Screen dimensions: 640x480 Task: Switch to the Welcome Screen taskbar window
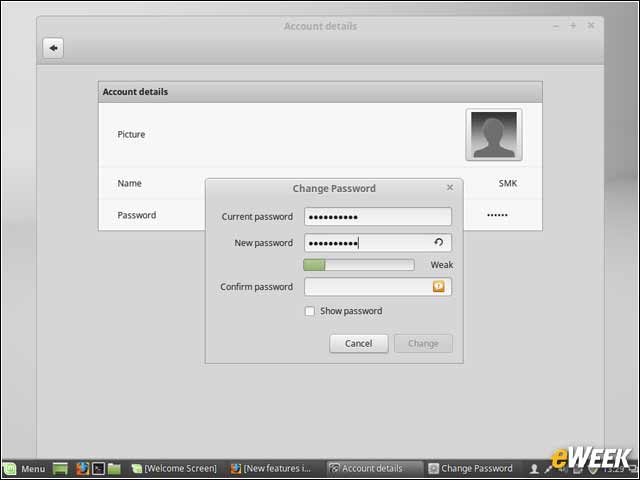point(174,469)
